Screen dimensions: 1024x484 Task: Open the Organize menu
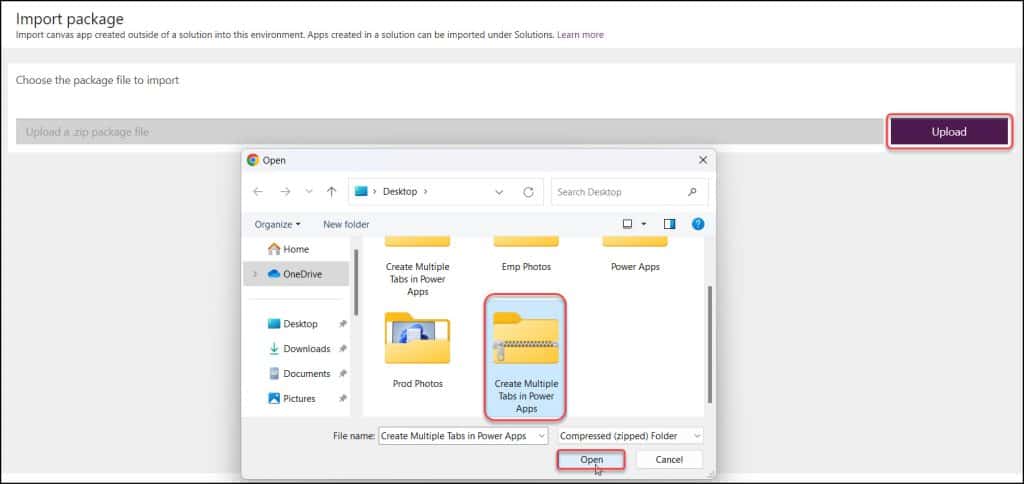[x=278, y=224]
